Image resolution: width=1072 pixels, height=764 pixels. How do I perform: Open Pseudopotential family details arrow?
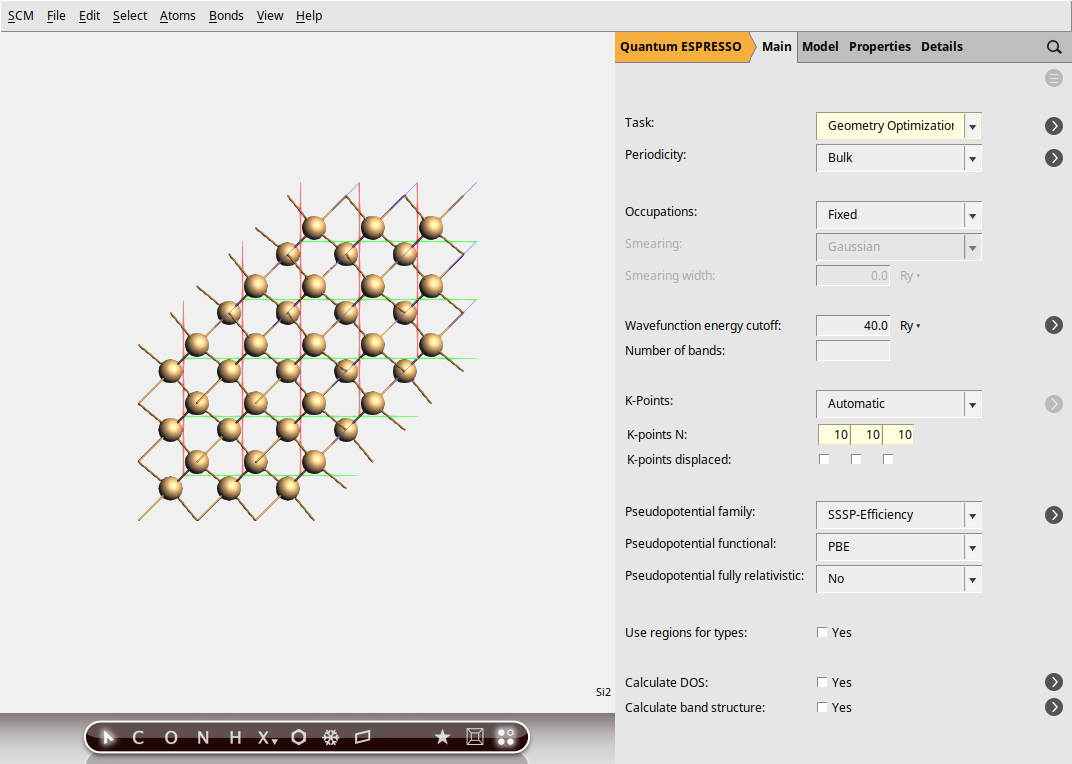coord(1054,515)
